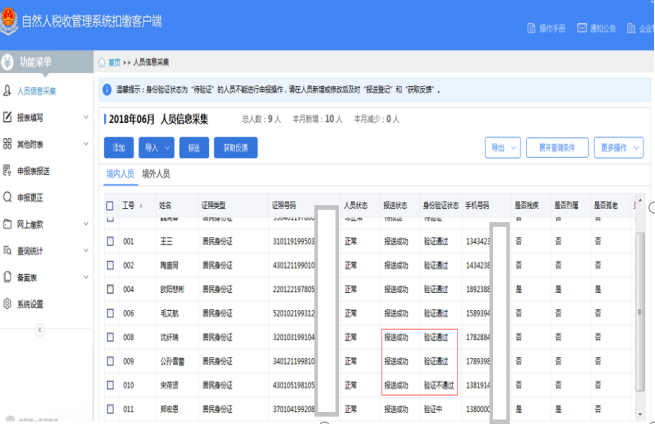The width and height of the screenshot is (655, 424).
Task: Switch to the 境外人员 tab
Action: tap(155, 174)
